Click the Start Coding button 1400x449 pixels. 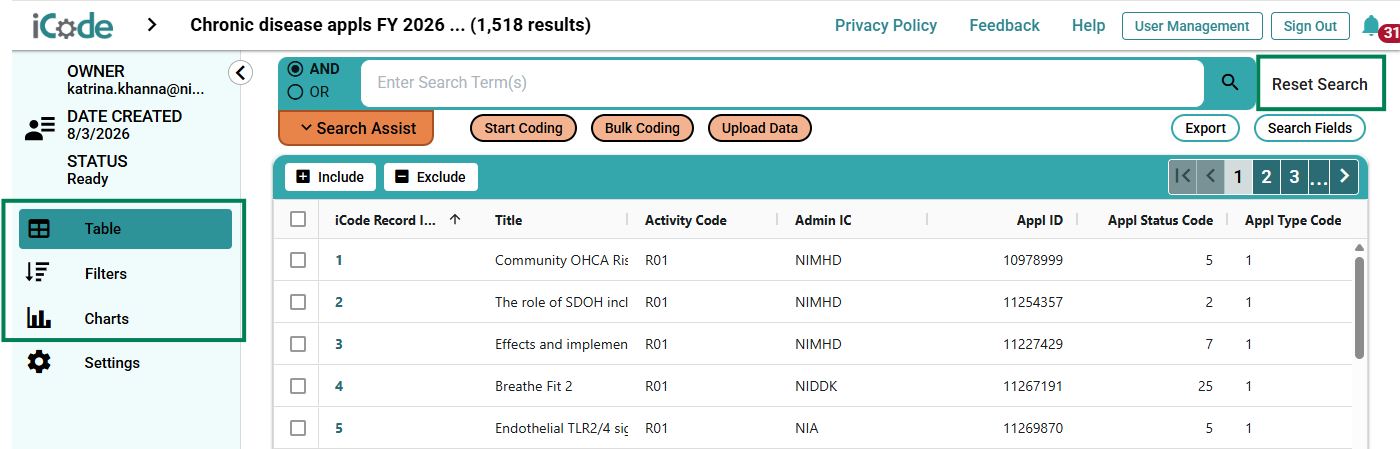(524, 128)
